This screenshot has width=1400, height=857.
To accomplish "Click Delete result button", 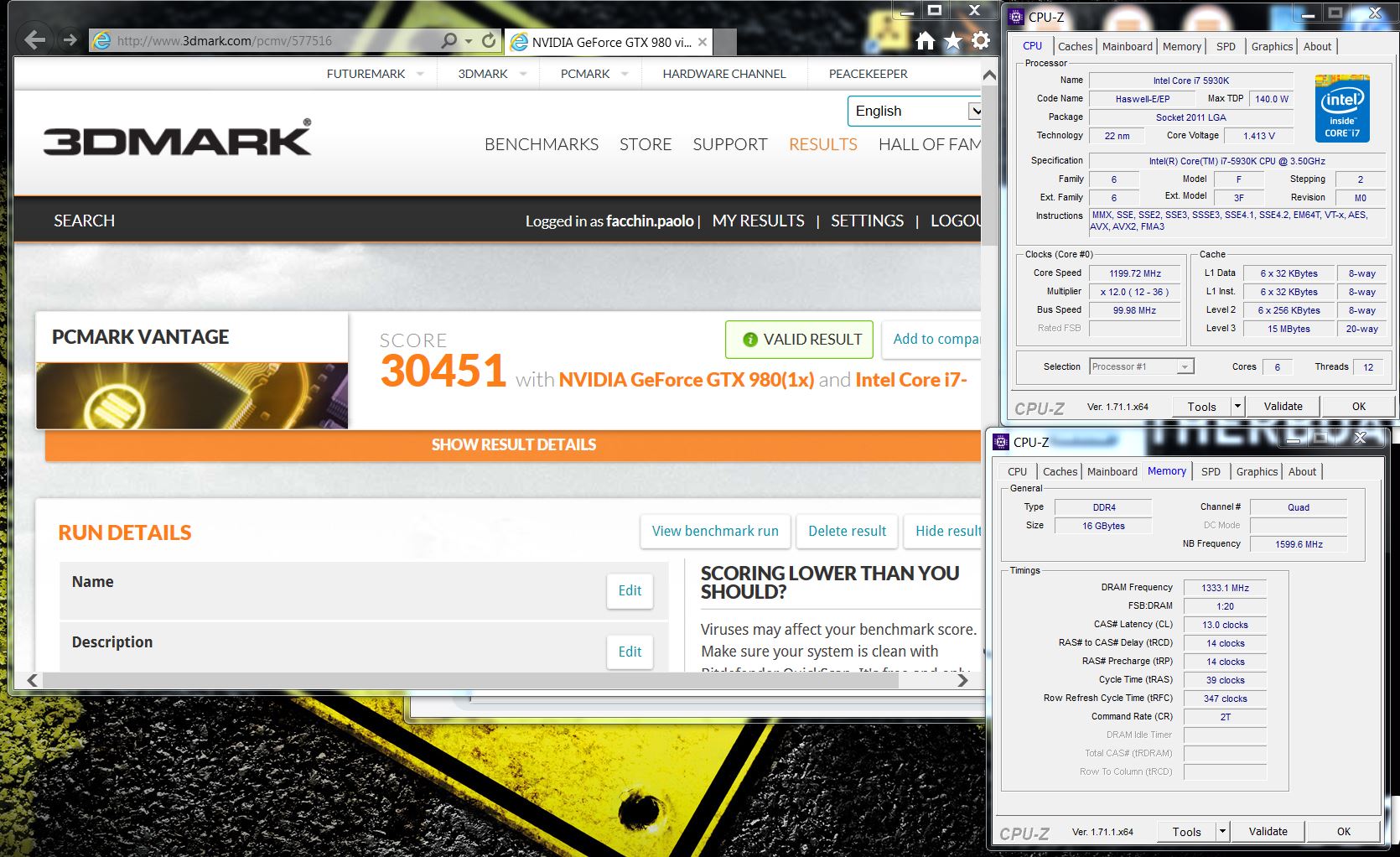I will point(847,532).
